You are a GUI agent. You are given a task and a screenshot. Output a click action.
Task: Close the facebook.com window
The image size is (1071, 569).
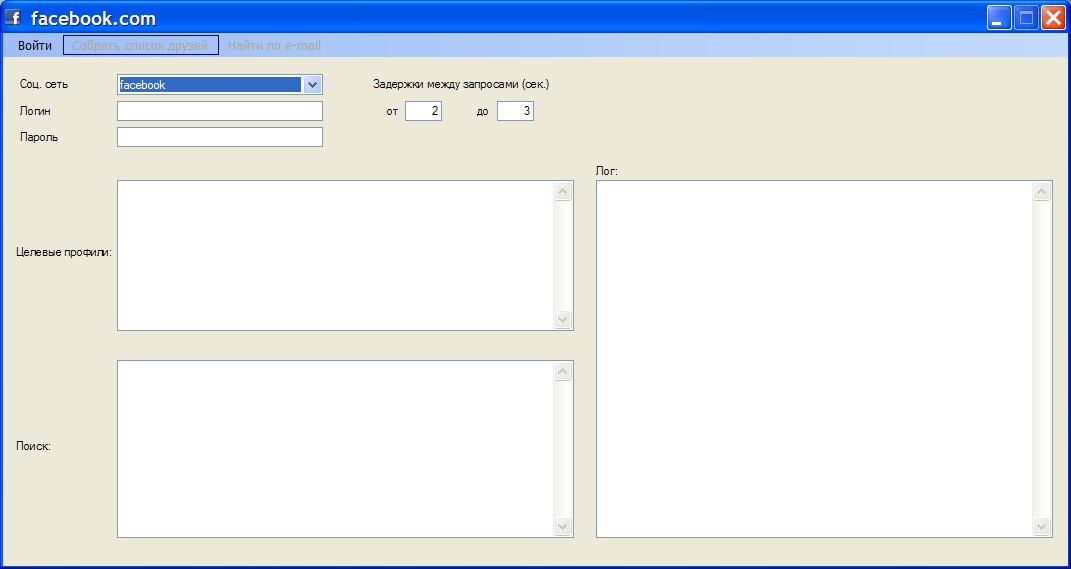1053,18
